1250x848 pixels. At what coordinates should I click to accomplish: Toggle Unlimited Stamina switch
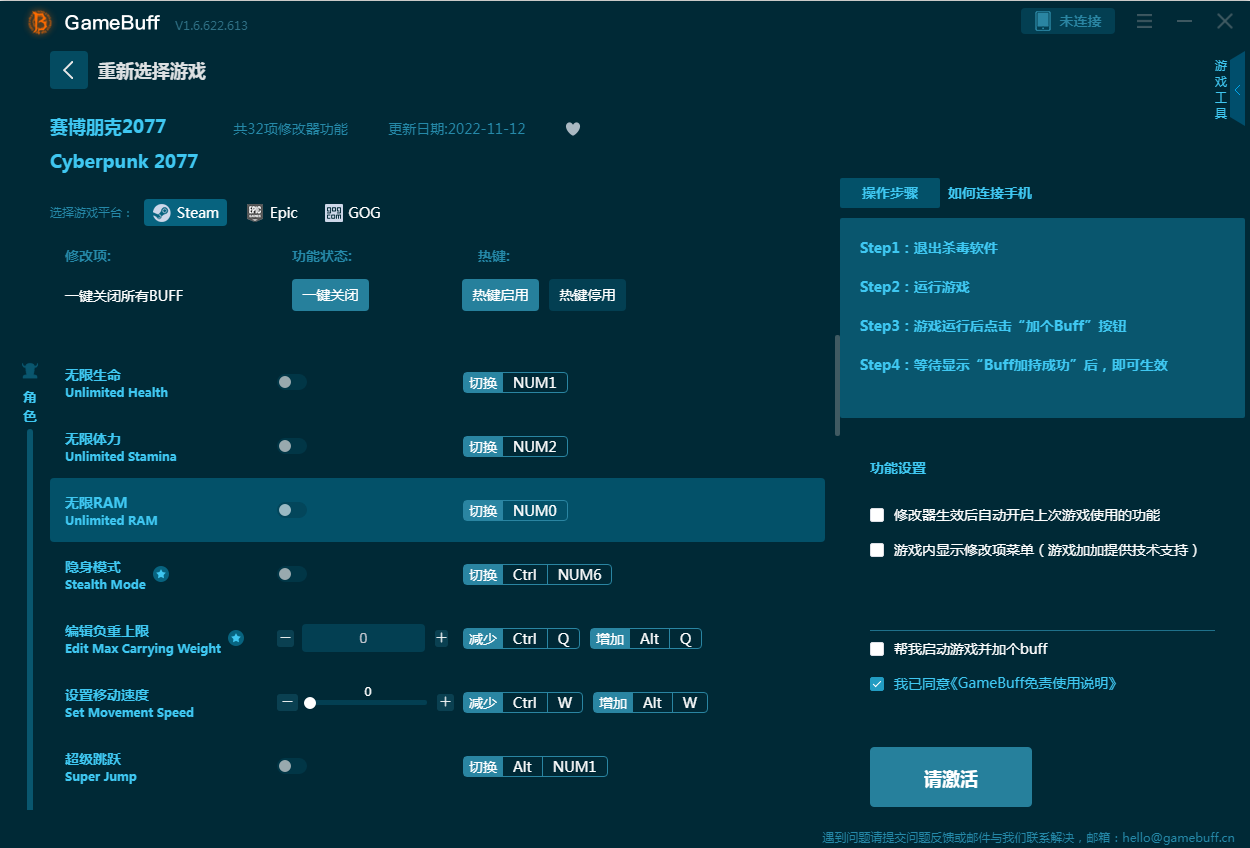[x=292, y=446]
